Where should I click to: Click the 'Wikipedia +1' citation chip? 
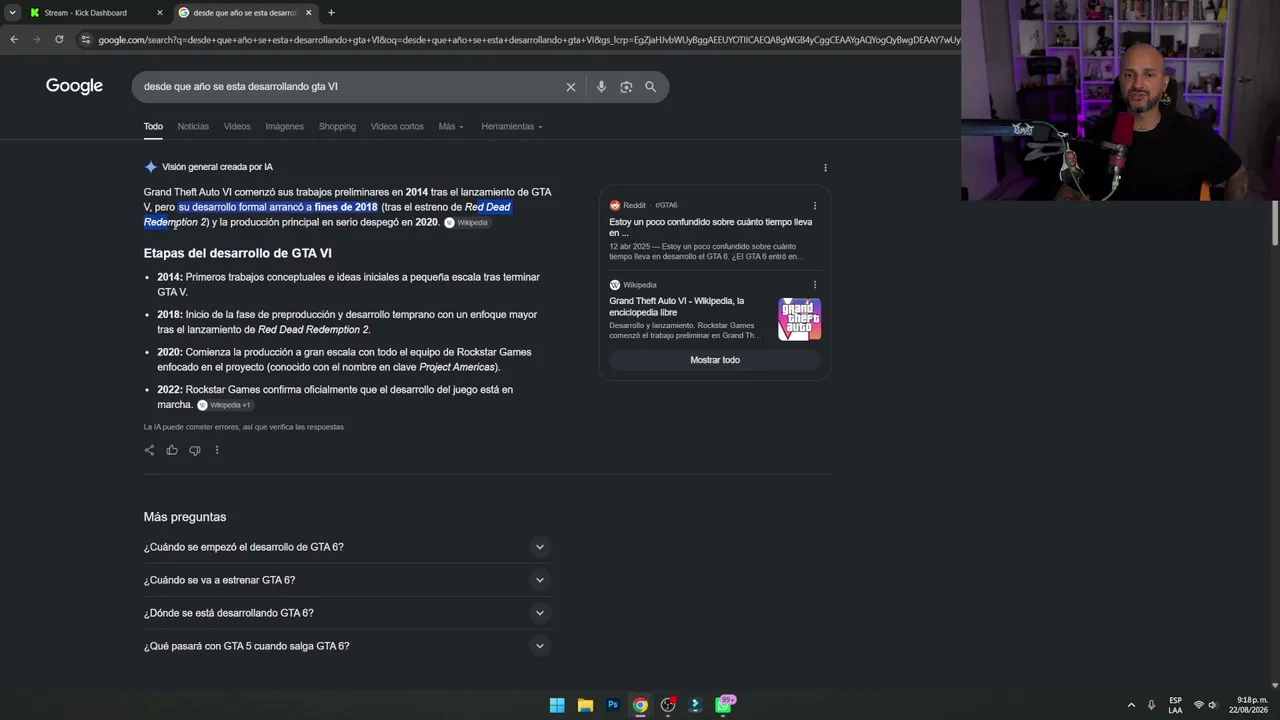(x=225, y=405)
